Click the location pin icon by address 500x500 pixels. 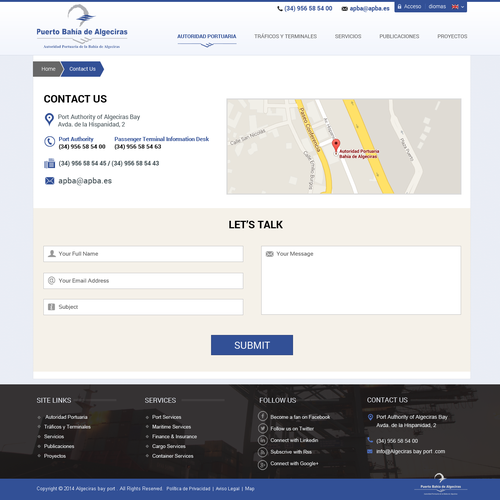click(49, 119)
